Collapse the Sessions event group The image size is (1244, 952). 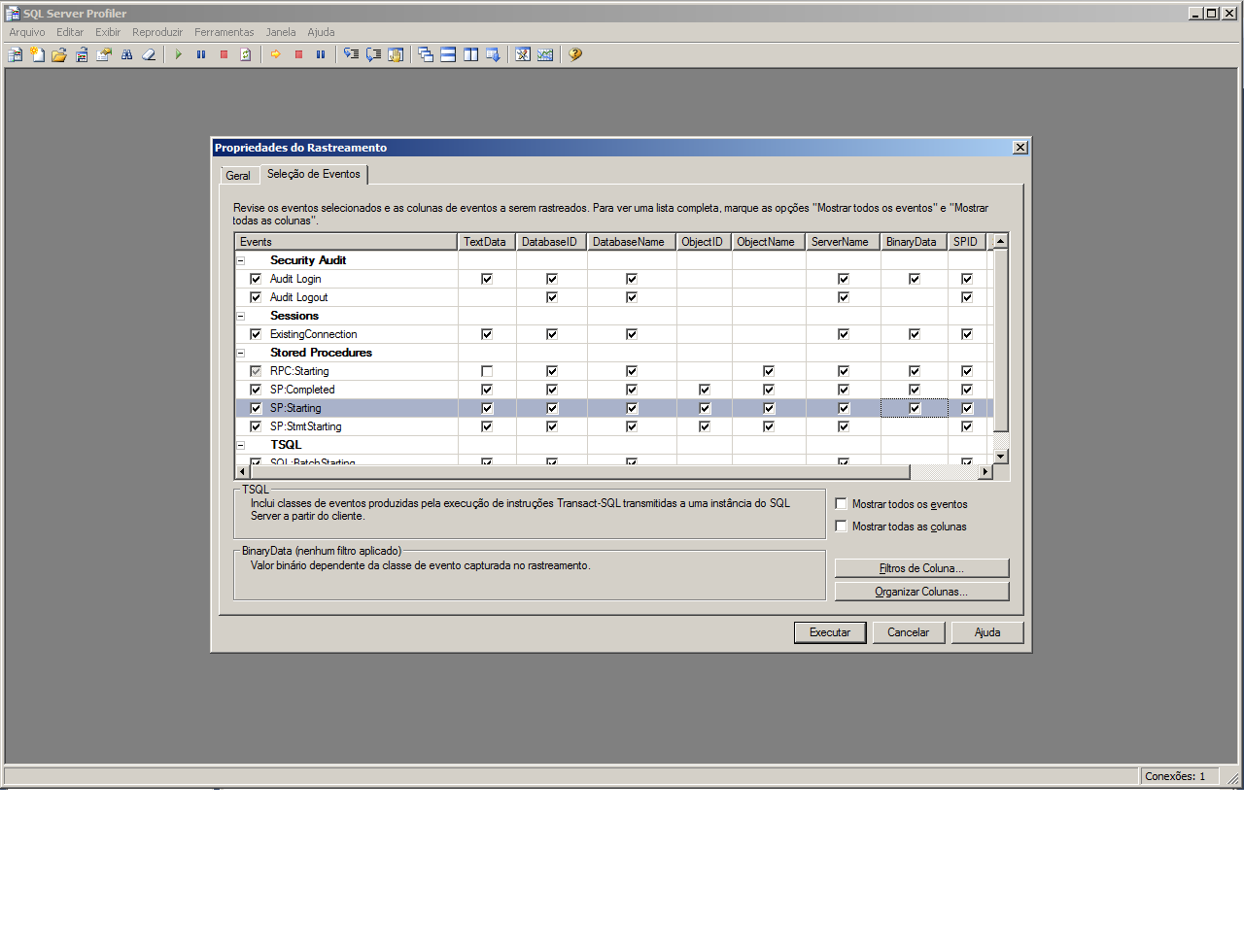tap(241, 316)
